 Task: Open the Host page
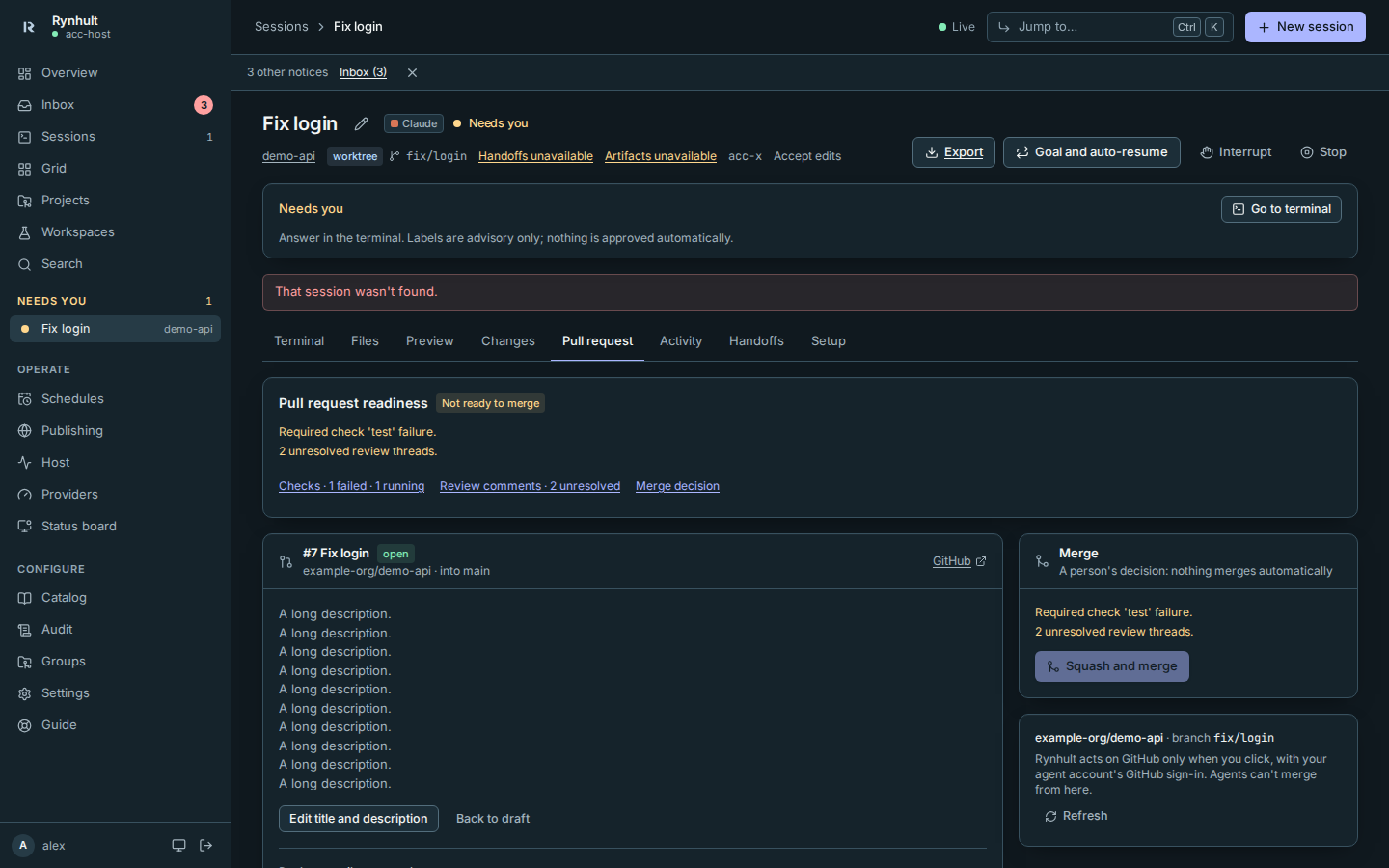(x=116, y=463)
